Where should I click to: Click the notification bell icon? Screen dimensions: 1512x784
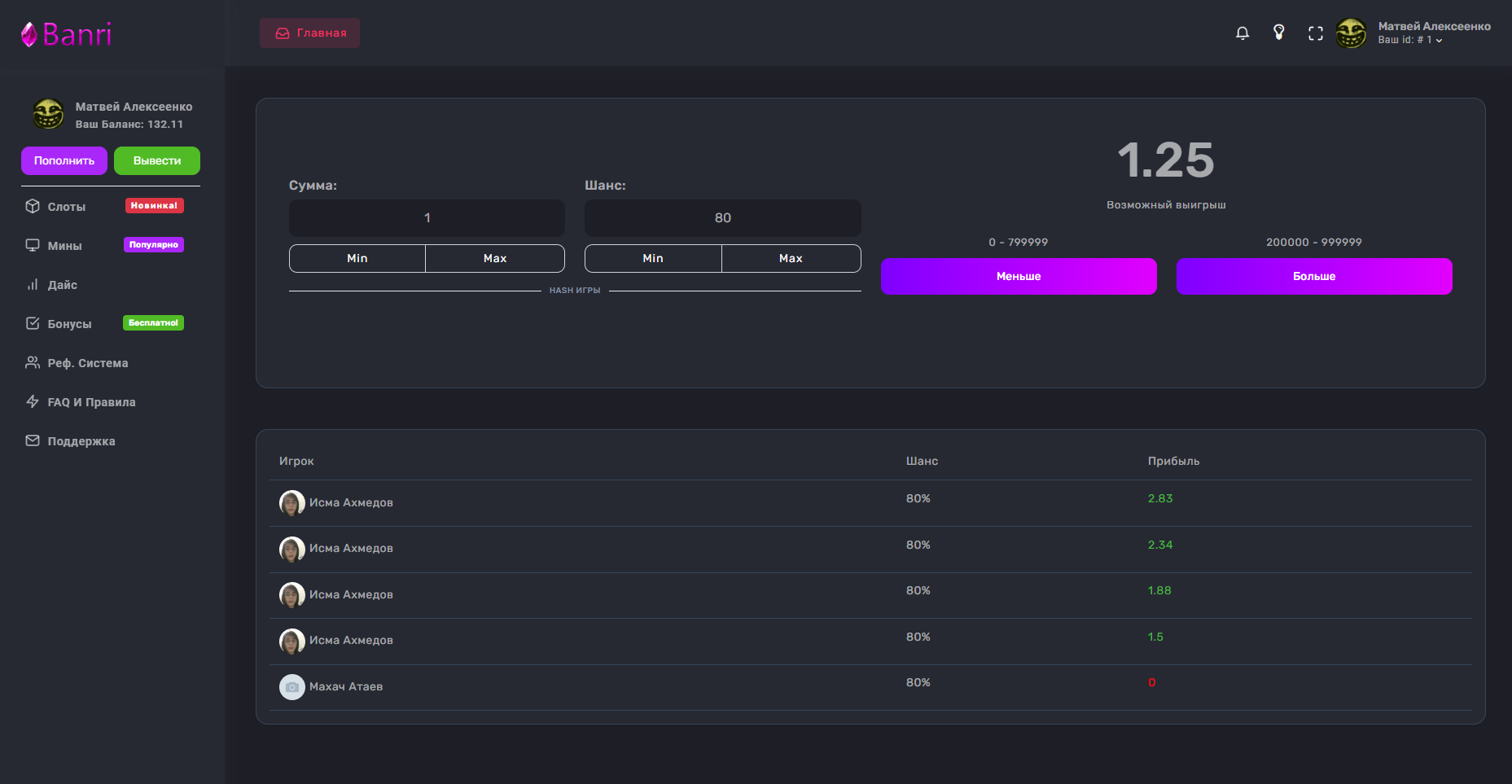click(x=1242, y=33)
